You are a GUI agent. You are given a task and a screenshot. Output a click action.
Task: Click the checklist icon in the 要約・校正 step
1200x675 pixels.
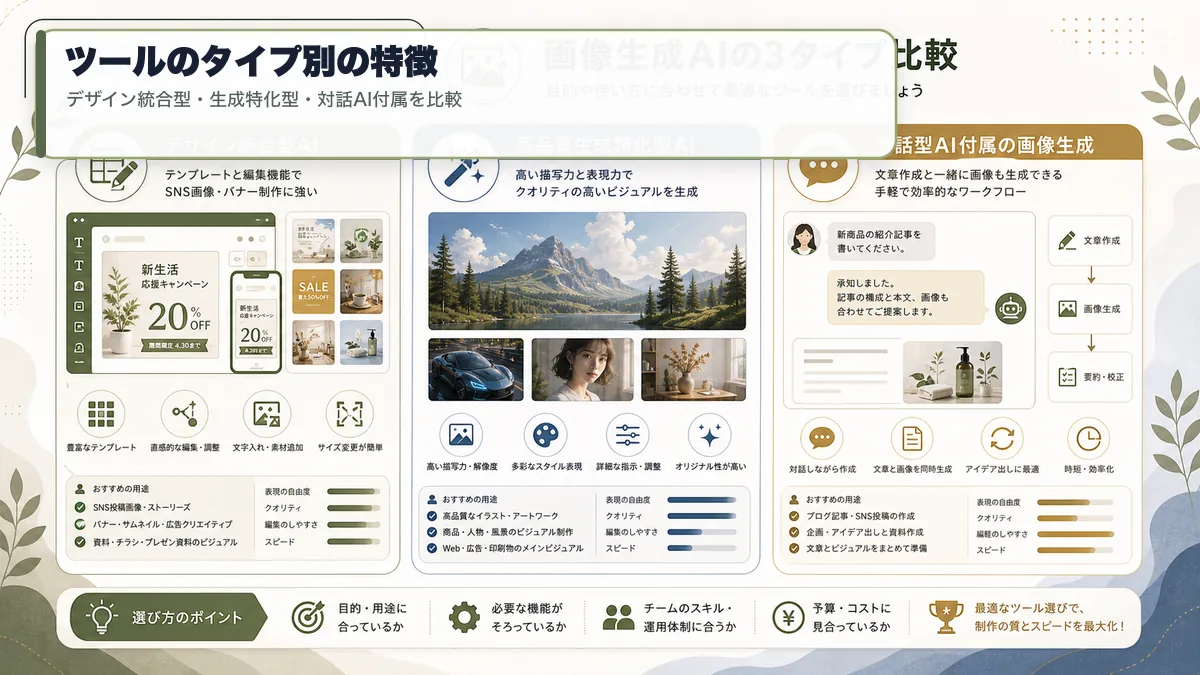coord(1066,377)
